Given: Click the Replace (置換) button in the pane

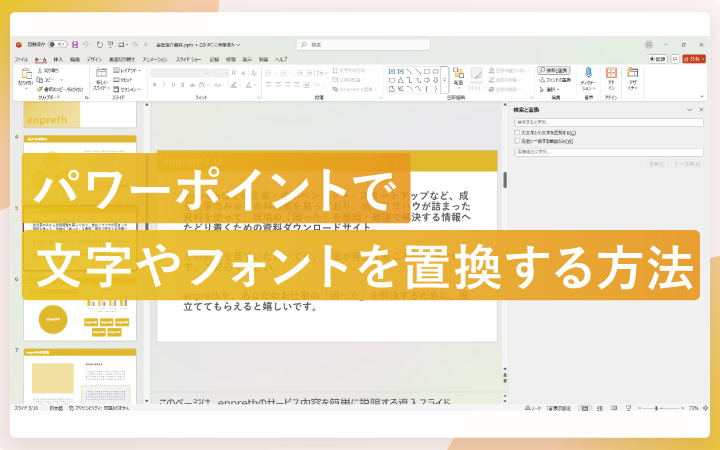Looking at the screenshot, I should 657,164.
